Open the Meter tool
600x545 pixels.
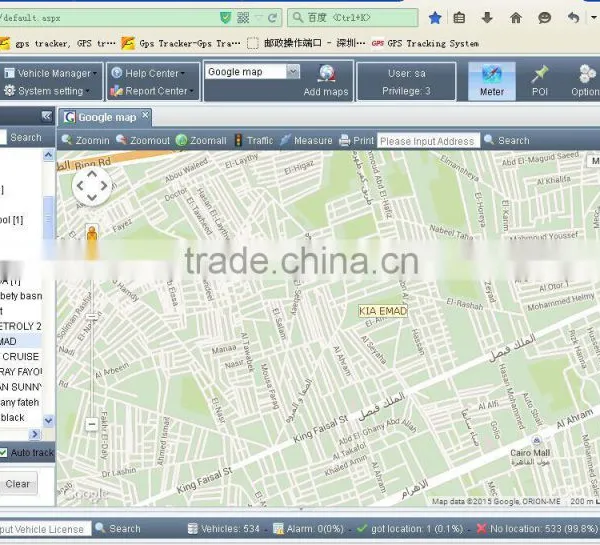click(492, 81)
